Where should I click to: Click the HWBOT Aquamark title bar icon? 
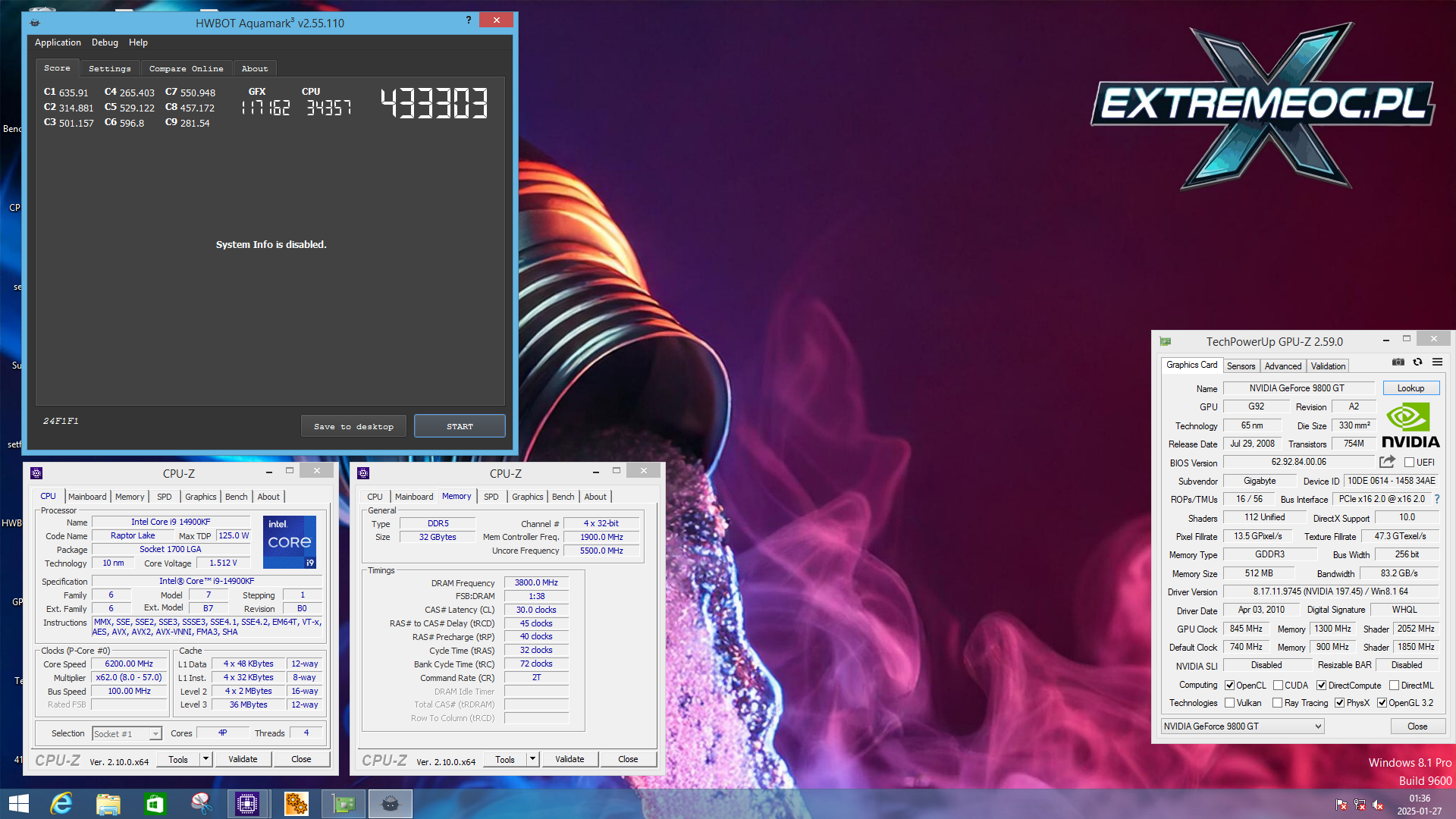pos(35,23)
